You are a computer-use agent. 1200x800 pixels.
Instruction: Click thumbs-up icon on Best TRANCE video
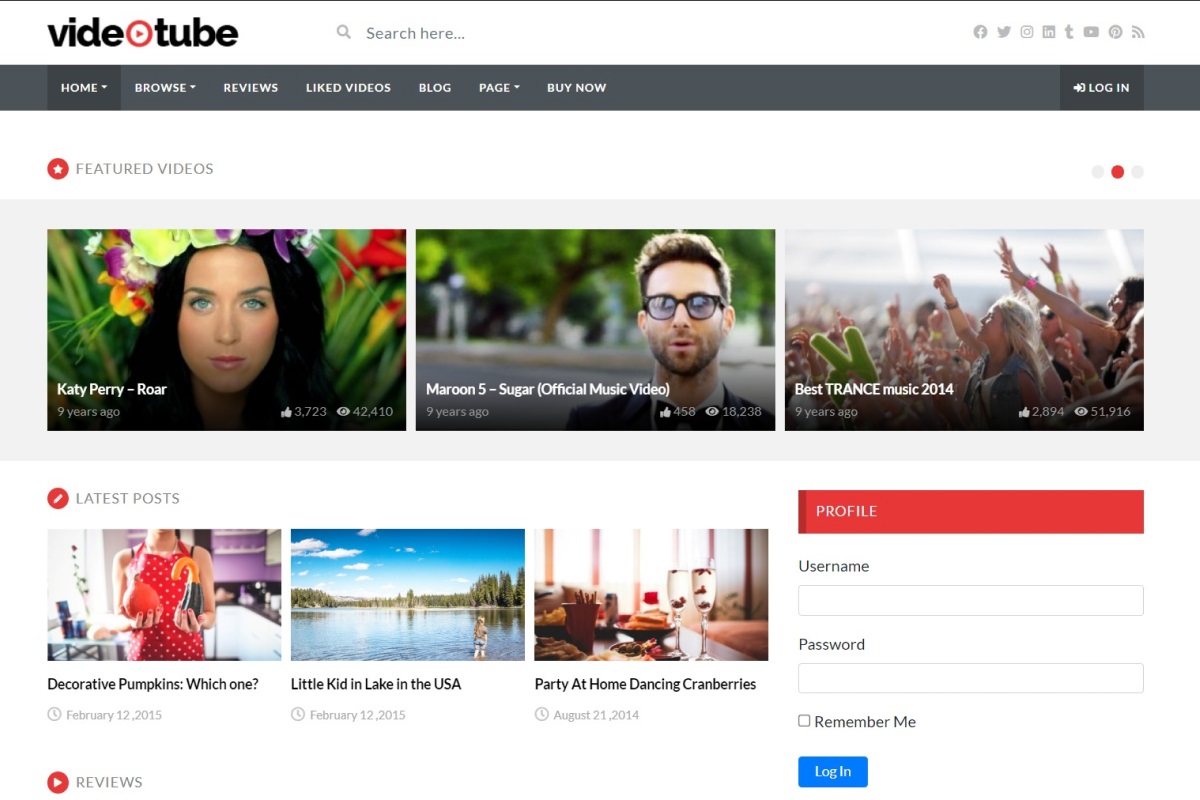1024,412
